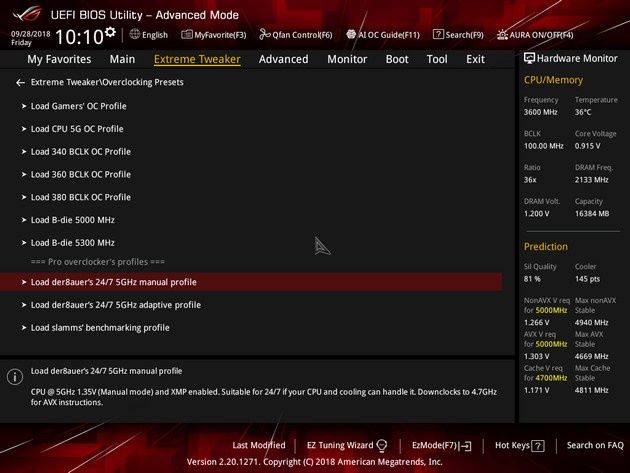Screen dimensions: 630x473
Task: Toggle AURA ON/OFF(F4) light icon
Action: point(502,35)
